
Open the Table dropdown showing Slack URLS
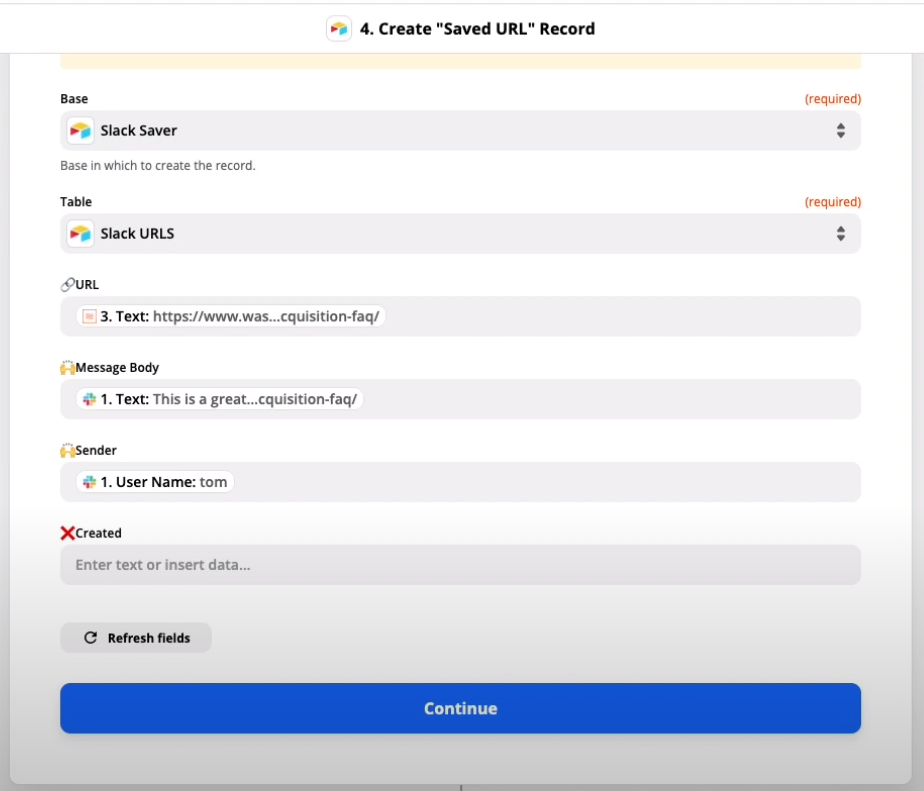(460, 233)
